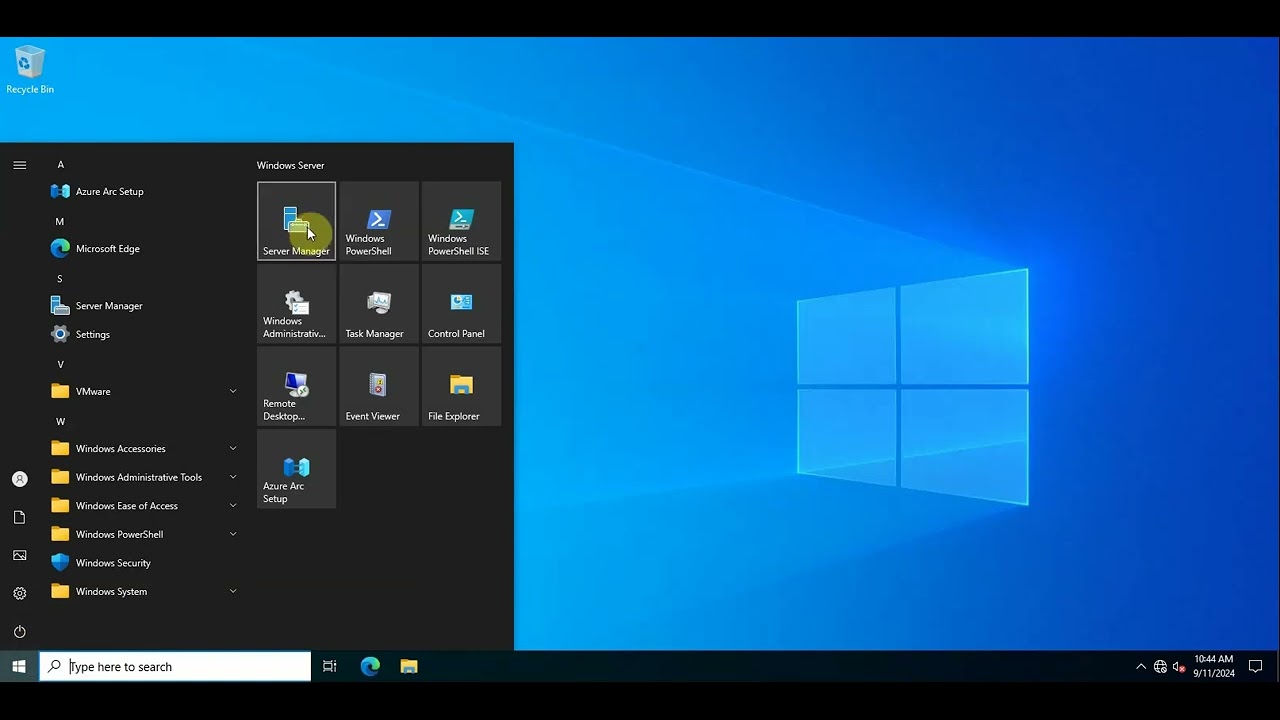The image size is (1280, 720).
Task: Launch the Event Viewer tile
Action: pos(379,386)
